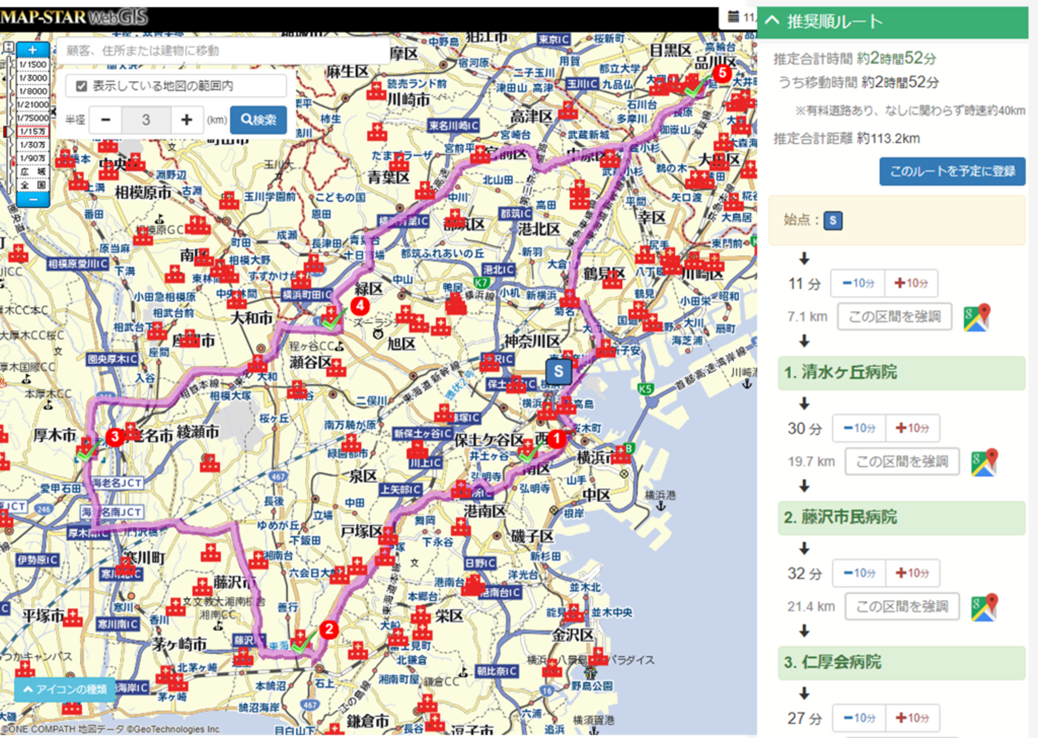Click the blue S start marker on the map

[x=559, y=371]
